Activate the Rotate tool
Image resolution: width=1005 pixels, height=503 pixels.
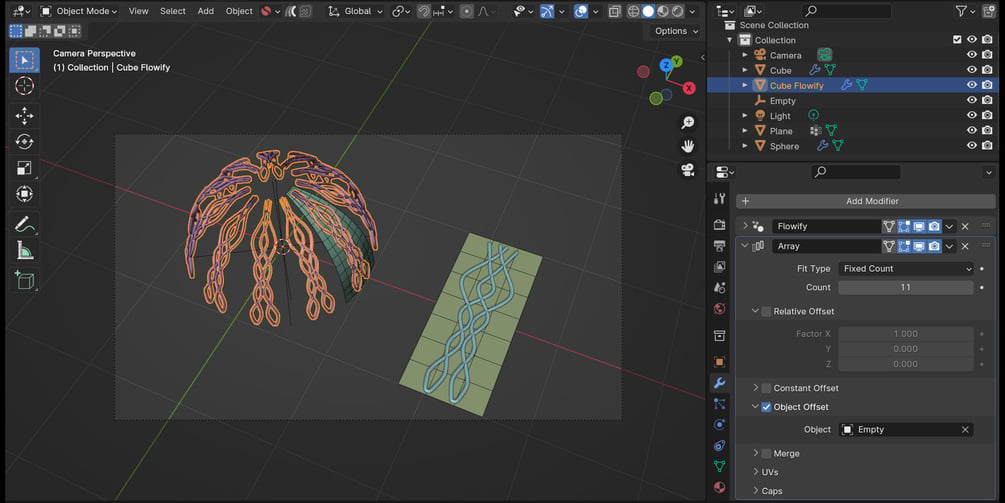(24, 142)
